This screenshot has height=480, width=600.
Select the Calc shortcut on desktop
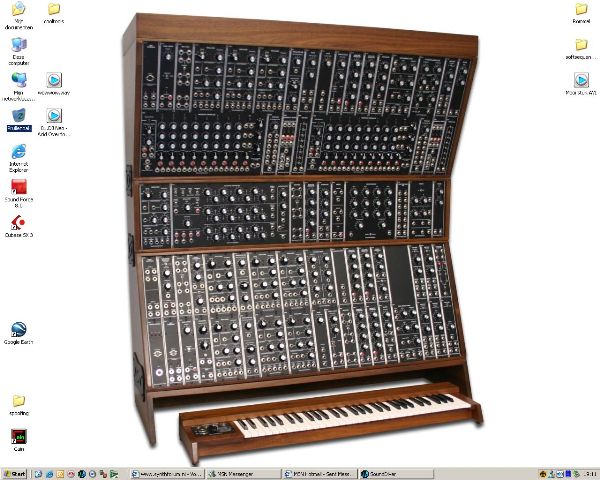[19, 439]
